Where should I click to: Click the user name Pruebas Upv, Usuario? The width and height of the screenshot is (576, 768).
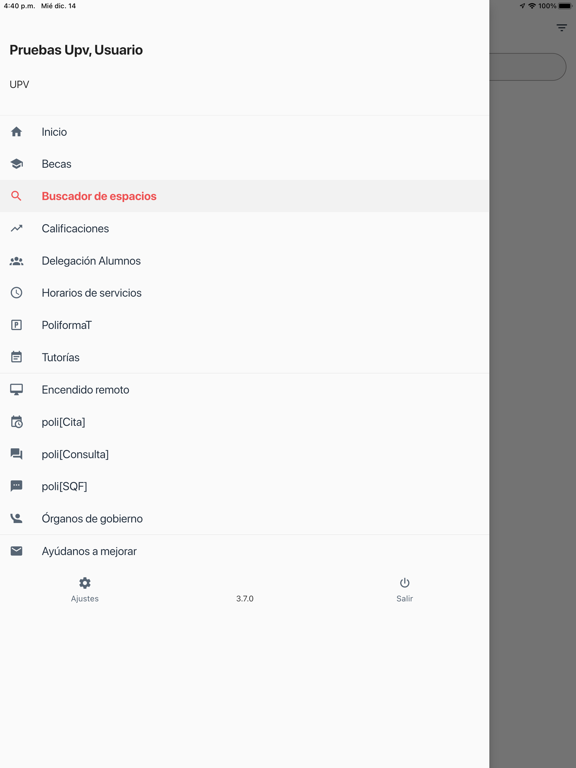click(x=76, y=50)
